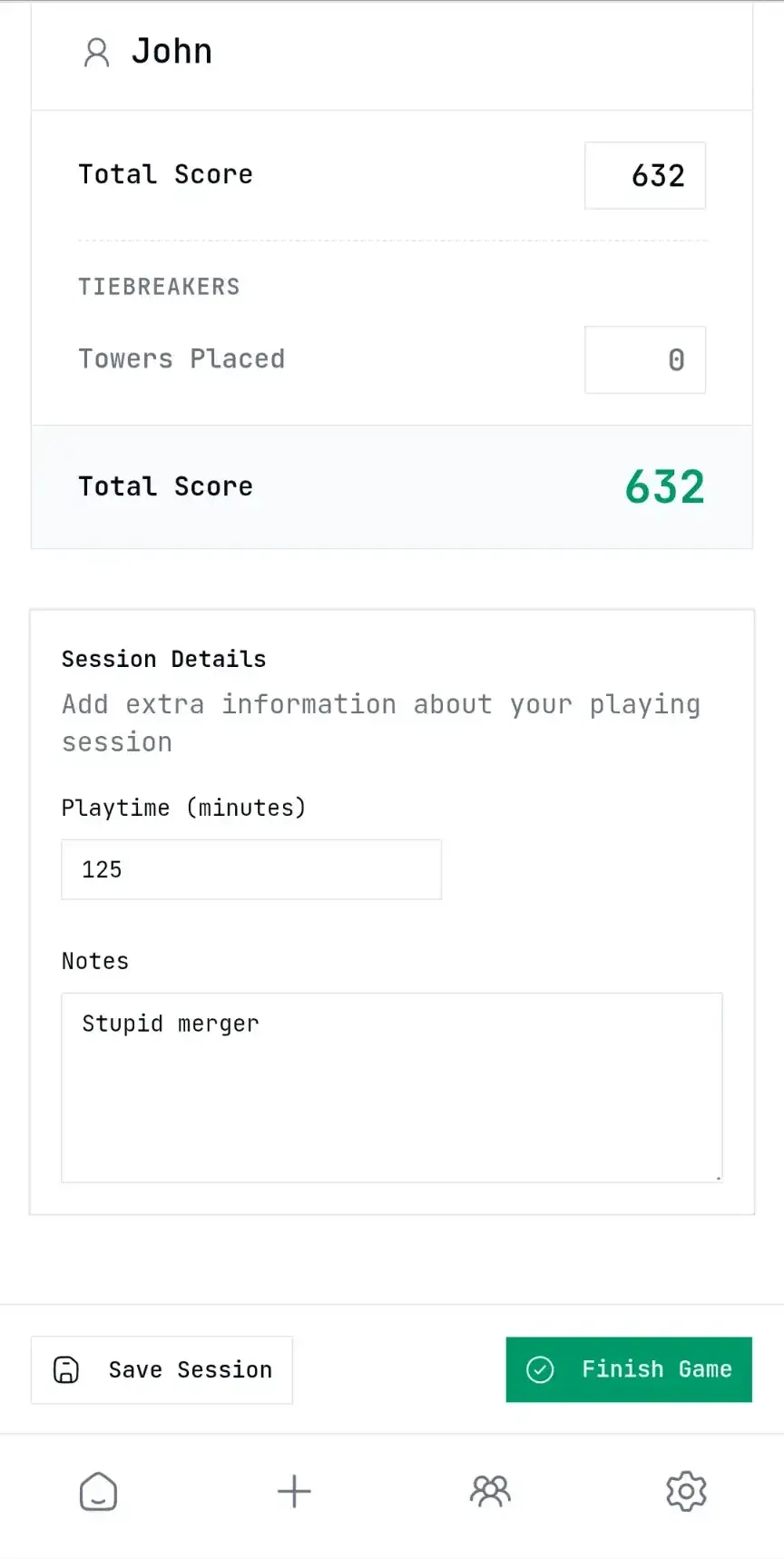Click the Towers Placed tiebreaker field

[645, 360]
